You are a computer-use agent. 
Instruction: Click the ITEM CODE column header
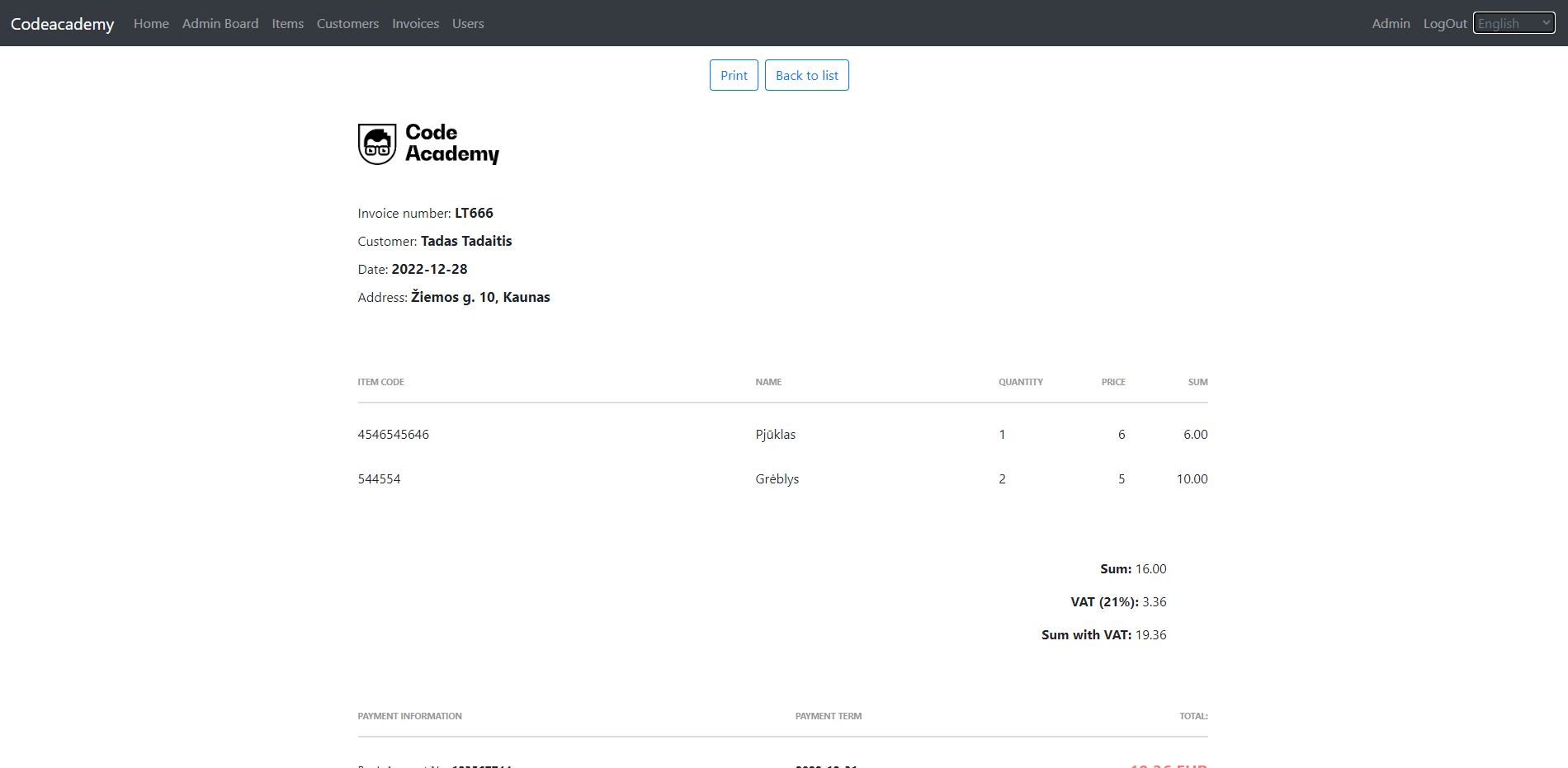[x=380, y=382]
